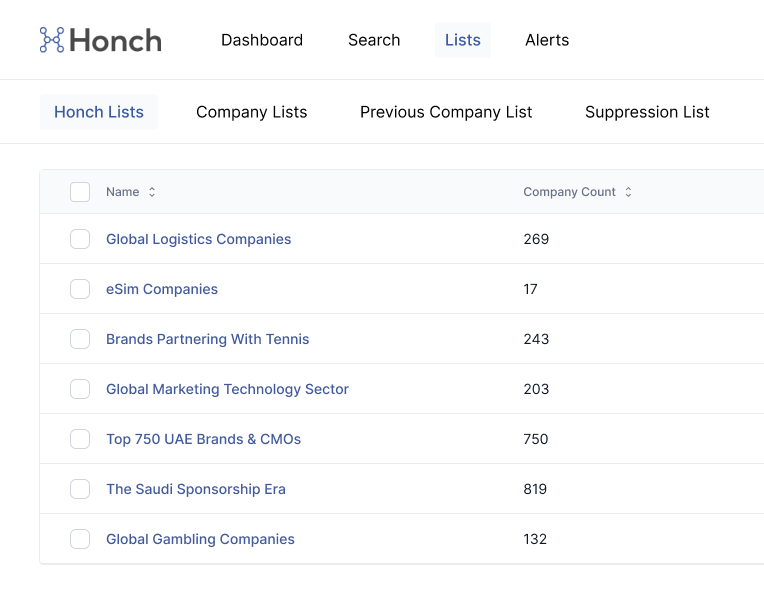Sort by Company Count arrows
The height and width of the screenshot is (598, 764).
pos(629,192)
